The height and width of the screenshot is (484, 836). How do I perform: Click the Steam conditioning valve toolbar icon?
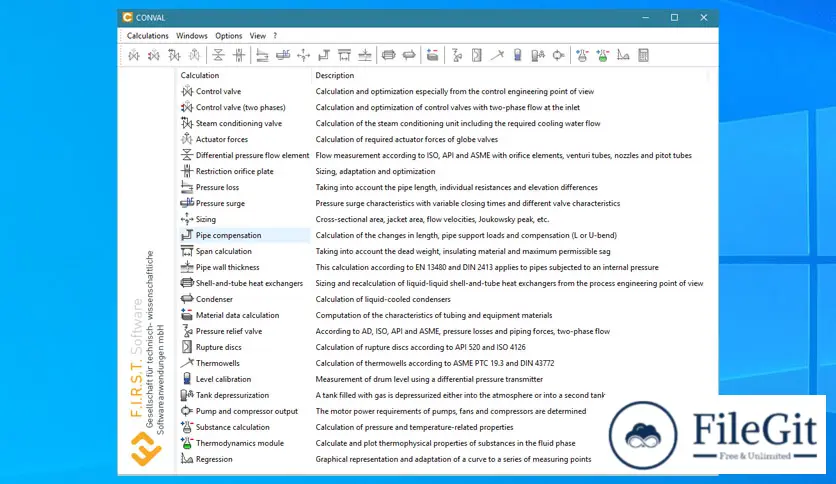tap(174, 55)
